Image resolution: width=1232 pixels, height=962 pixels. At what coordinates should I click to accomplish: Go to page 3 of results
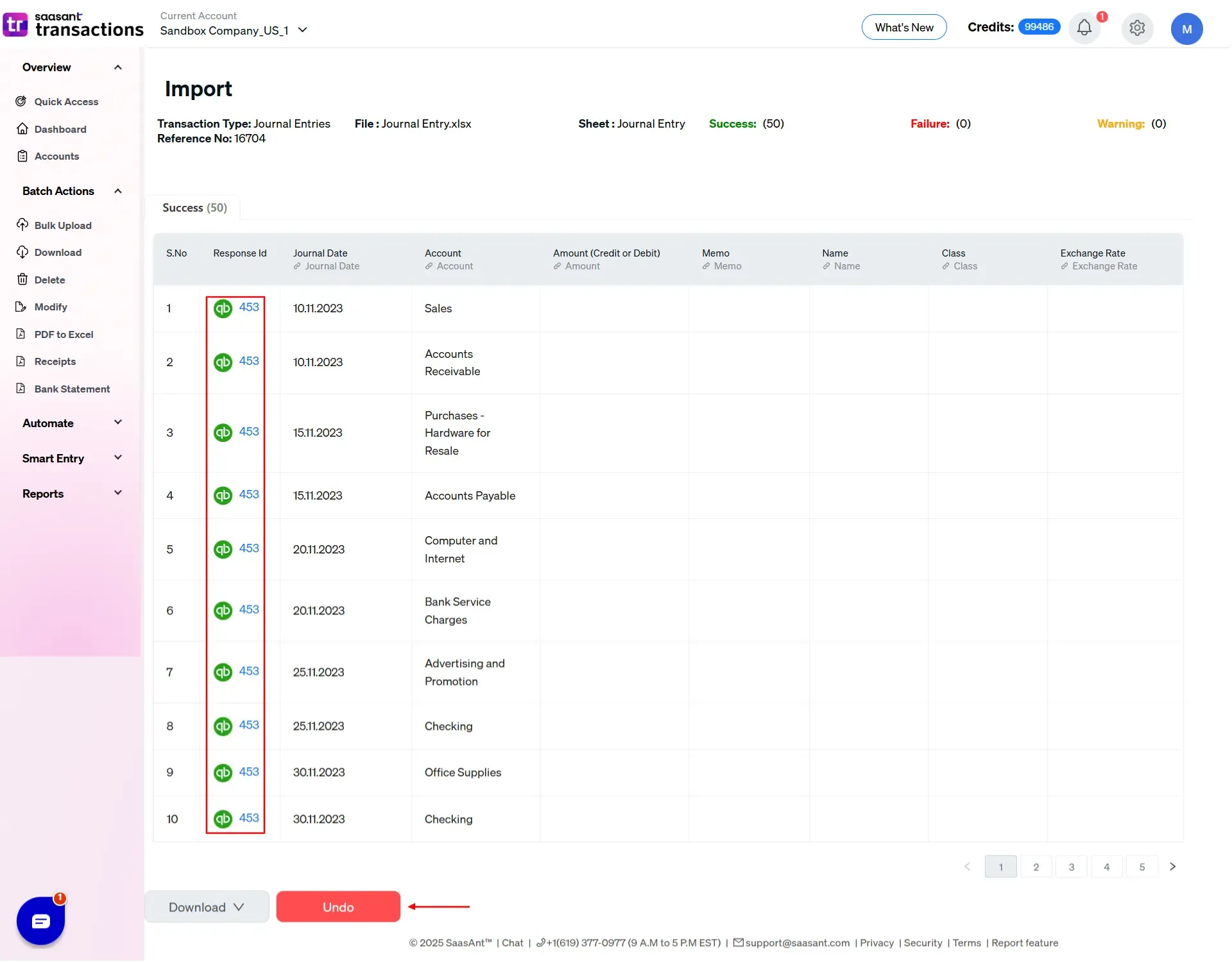point(1071,866)
